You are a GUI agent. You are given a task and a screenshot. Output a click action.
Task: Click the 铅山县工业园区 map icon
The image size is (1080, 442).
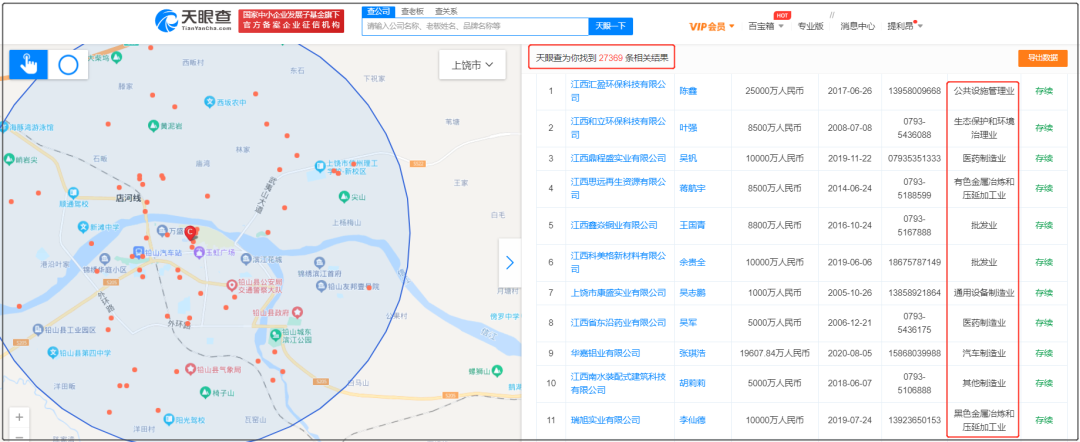pyautogui.click(x=37, y=330)
